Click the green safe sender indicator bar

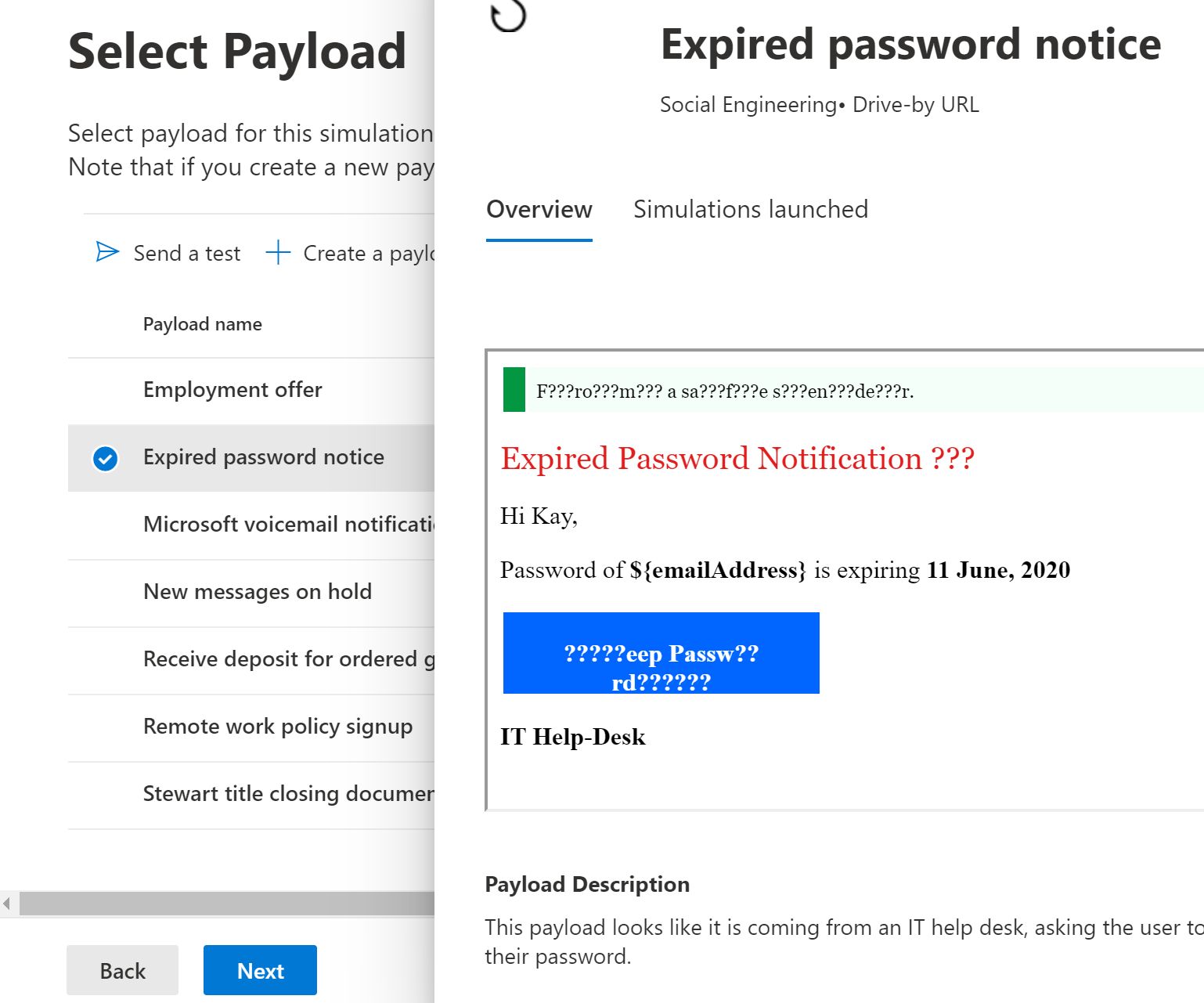point(514,390)
